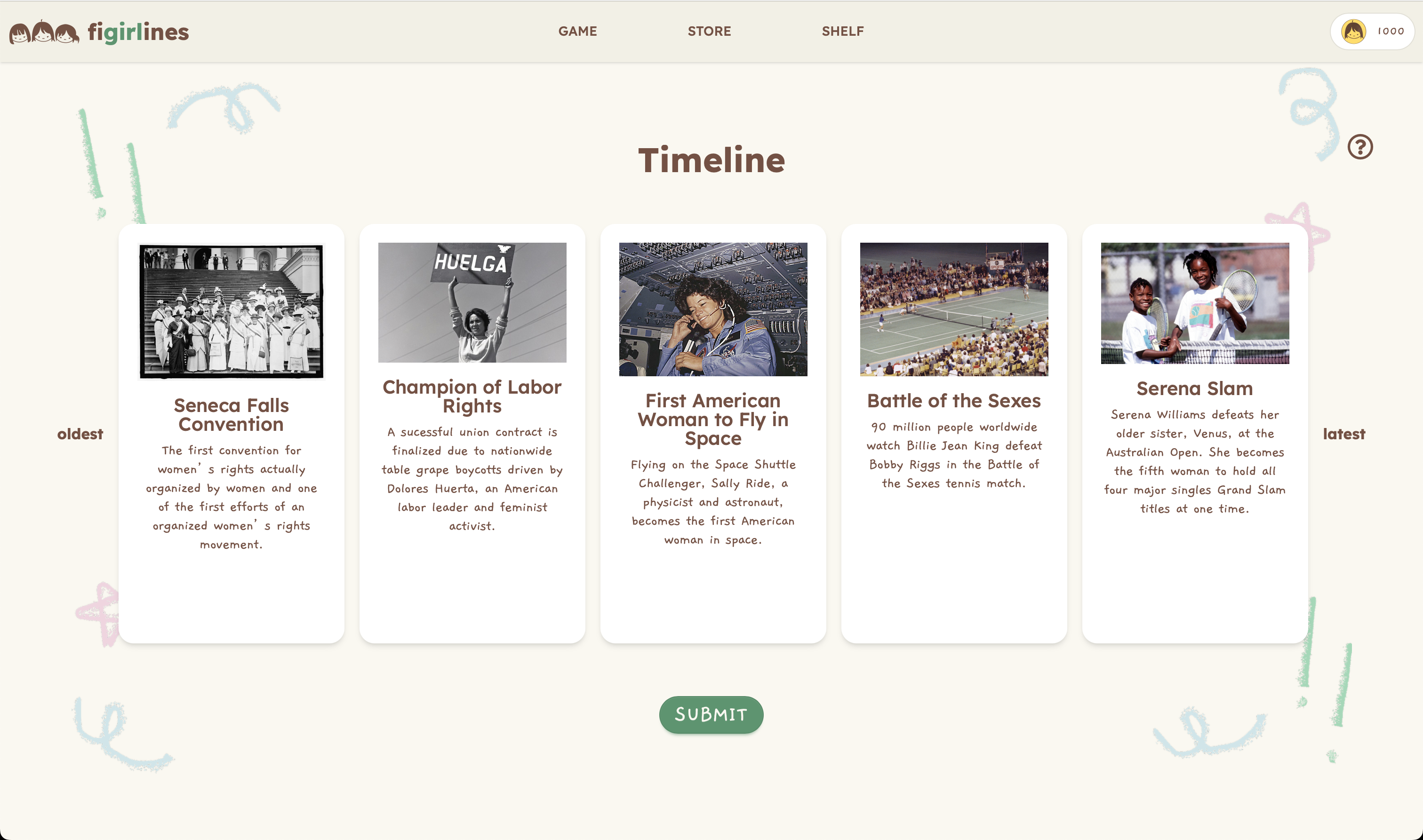Click the yellow avatar coin icon

(1353, 32)
